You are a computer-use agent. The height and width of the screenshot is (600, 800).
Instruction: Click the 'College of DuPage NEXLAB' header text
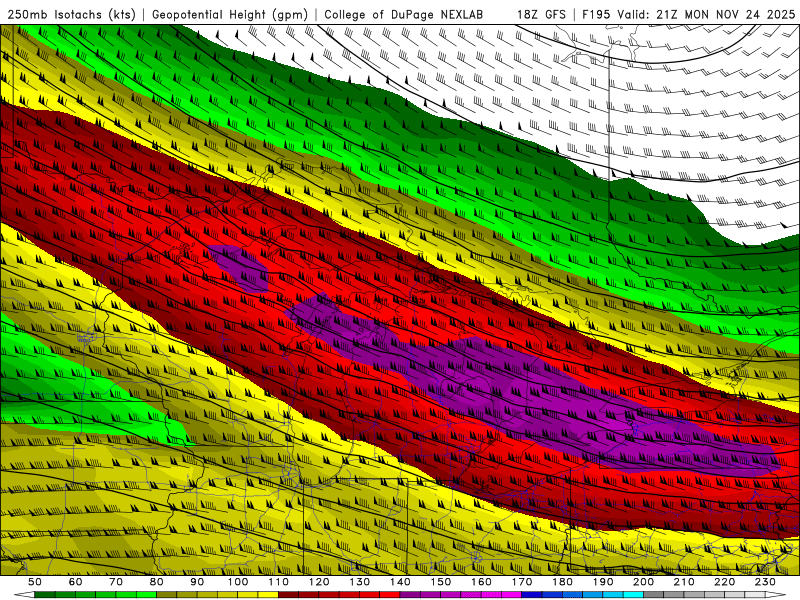(404, 14)
